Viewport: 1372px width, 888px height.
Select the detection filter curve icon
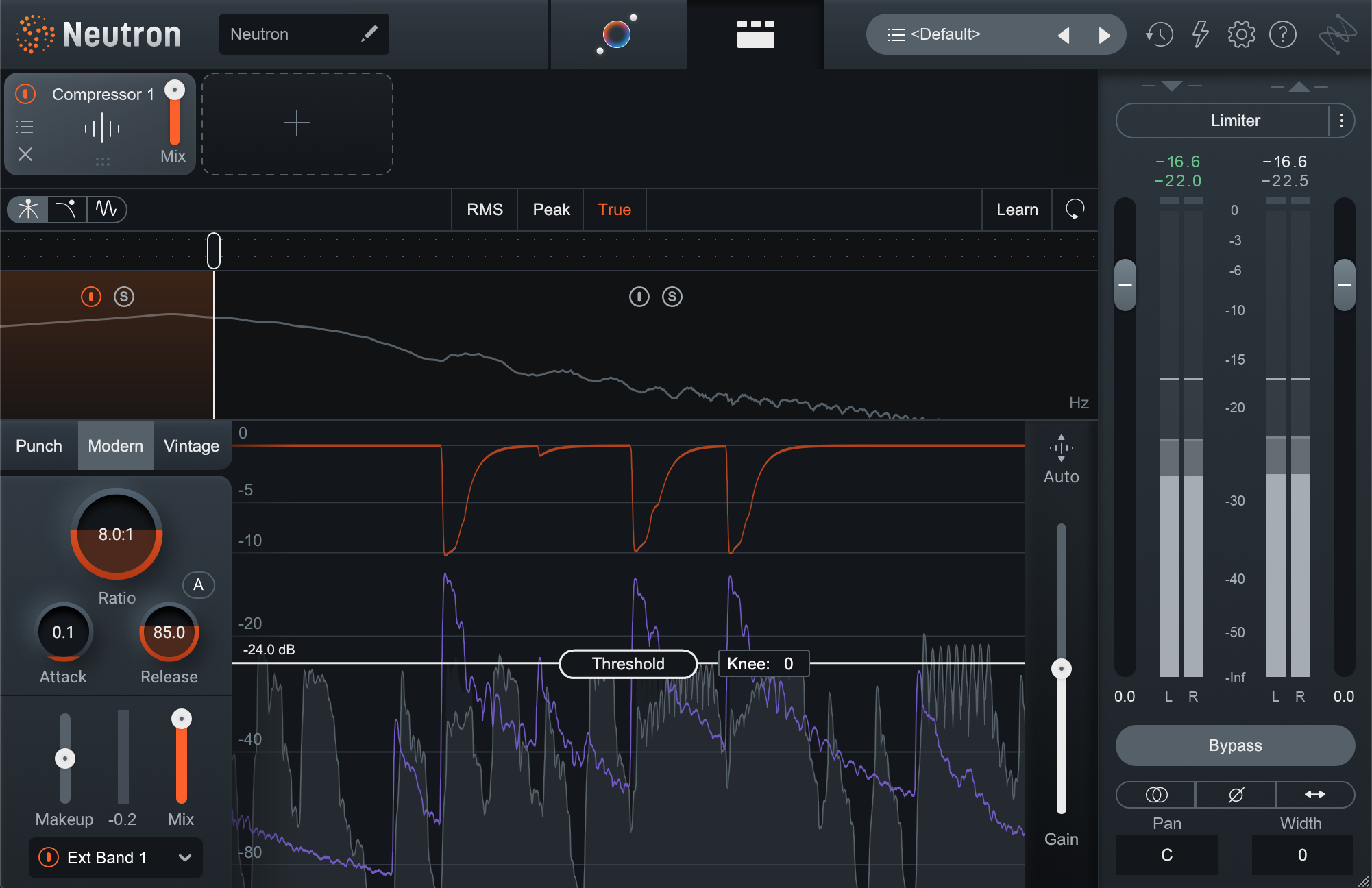(x=67, y=209)
